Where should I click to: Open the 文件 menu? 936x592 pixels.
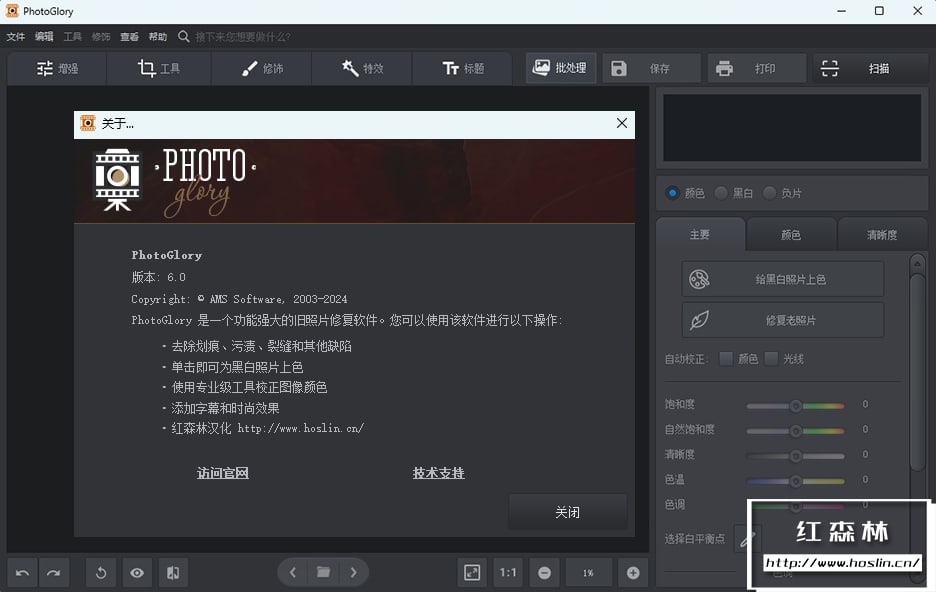[16, 37]
